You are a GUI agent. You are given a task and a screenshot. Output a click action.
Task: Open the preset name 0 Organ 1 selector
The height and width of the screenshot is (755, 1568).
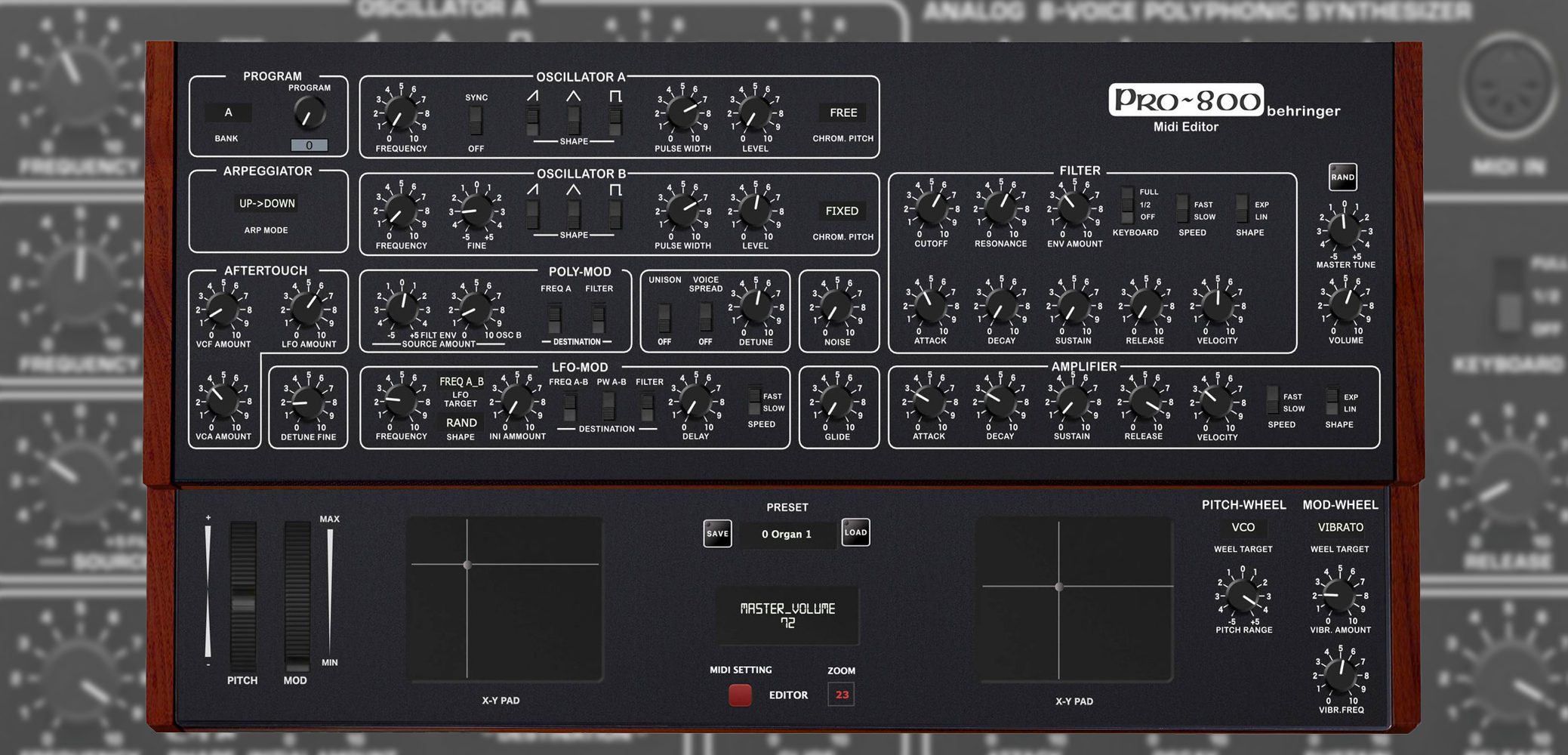coord(787,534)
